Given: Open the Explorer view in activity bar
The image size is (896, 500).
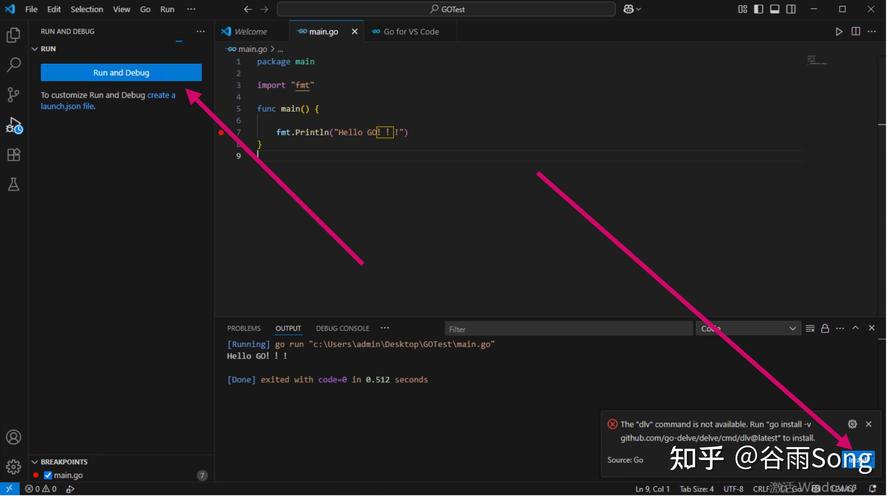Looking at the screenshot, I should [x=13, y=35].
